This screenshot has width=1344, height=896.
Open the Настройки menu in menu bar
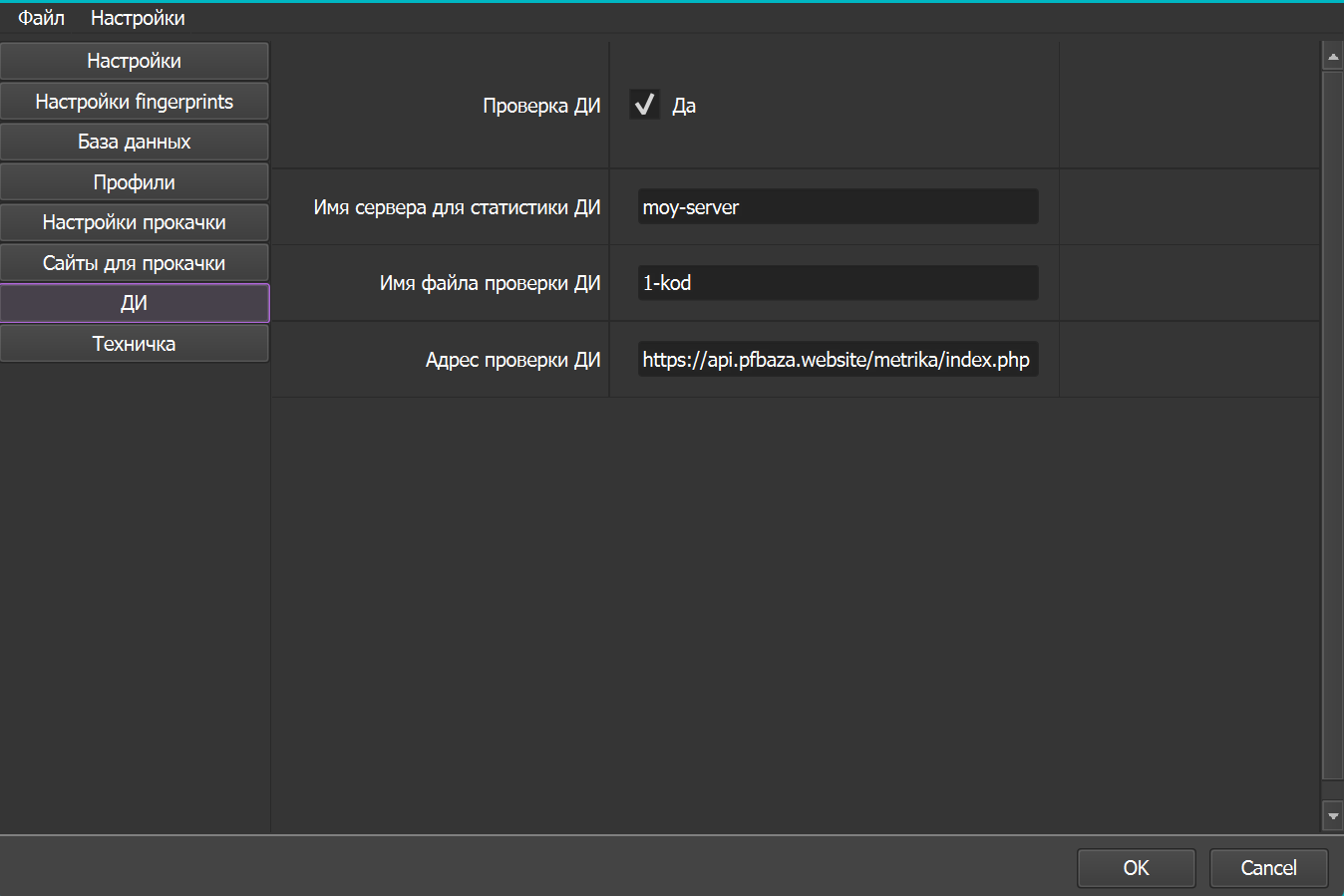coord(138,18)
